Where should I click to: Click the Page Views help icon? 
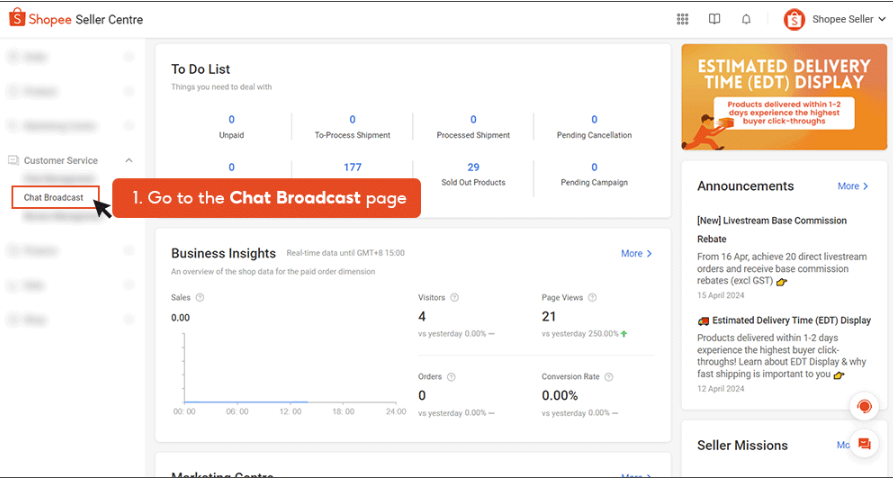click(x=592, y=297)
